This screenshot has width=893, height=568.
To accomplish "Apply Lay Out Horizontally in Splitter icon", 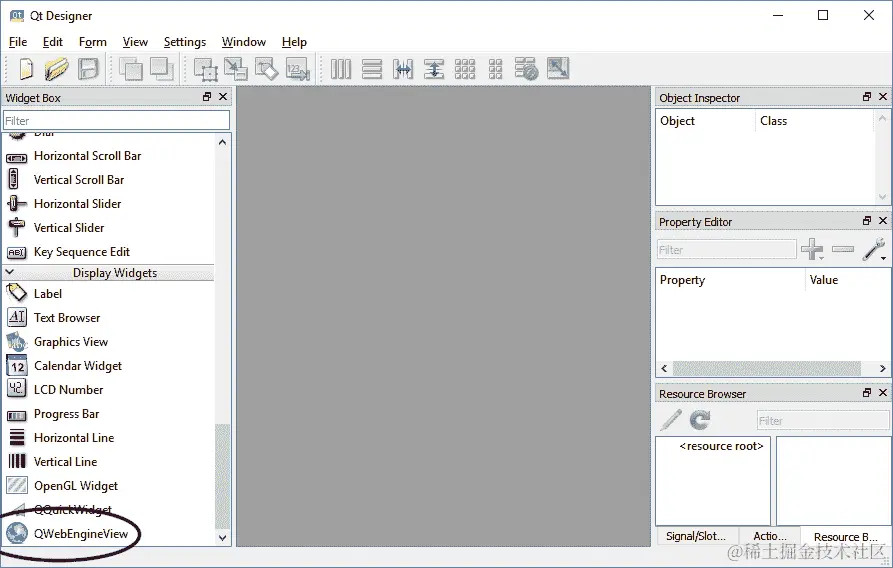I will pos(403,69).
